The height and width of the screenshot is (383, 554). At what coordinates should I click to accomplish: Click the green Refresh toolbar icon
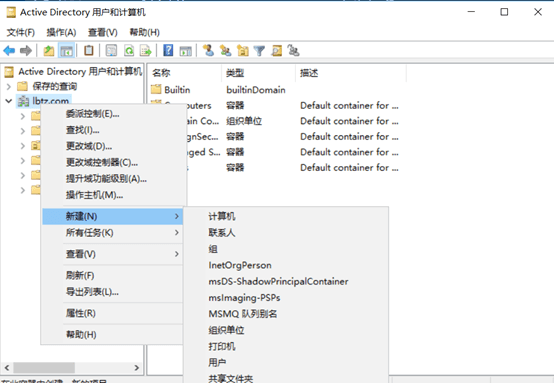pos(129,51)
